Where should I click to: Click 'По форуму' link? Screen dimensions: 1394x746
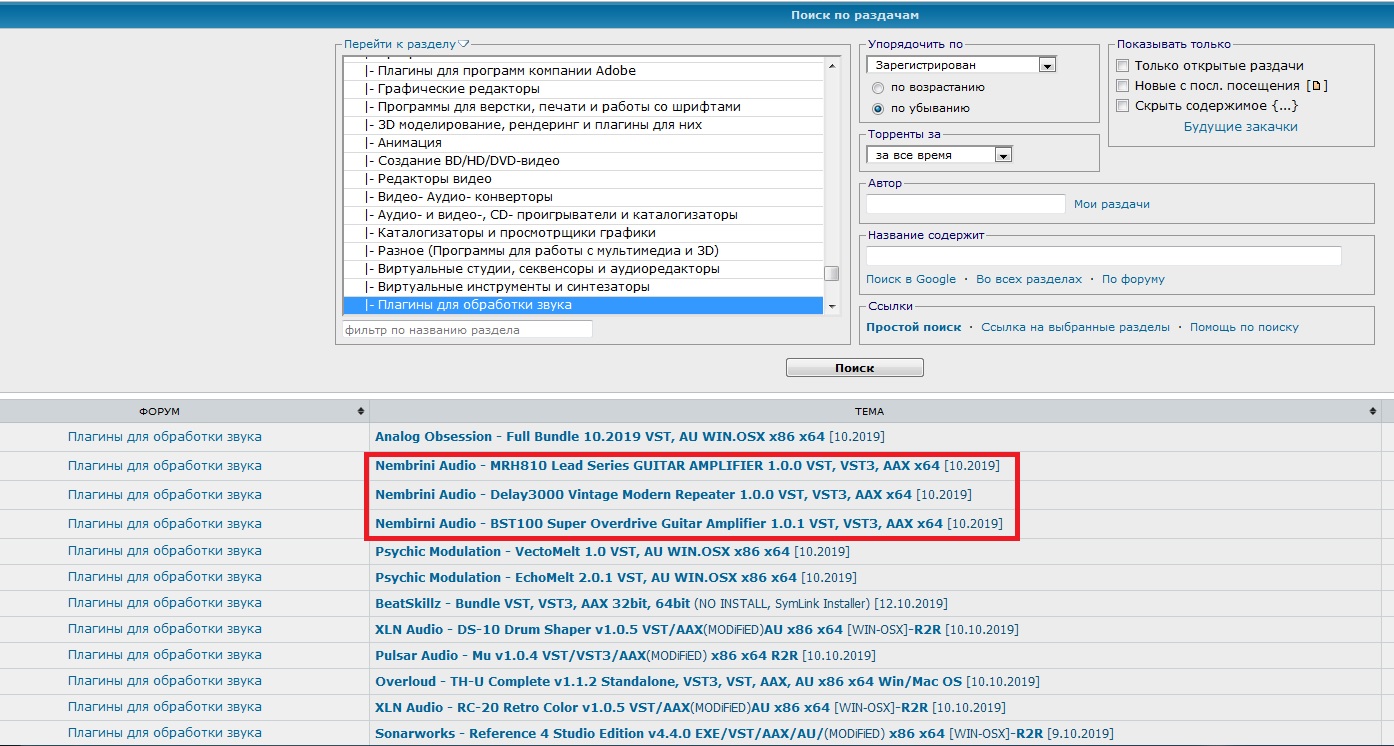coord(1133,280)
